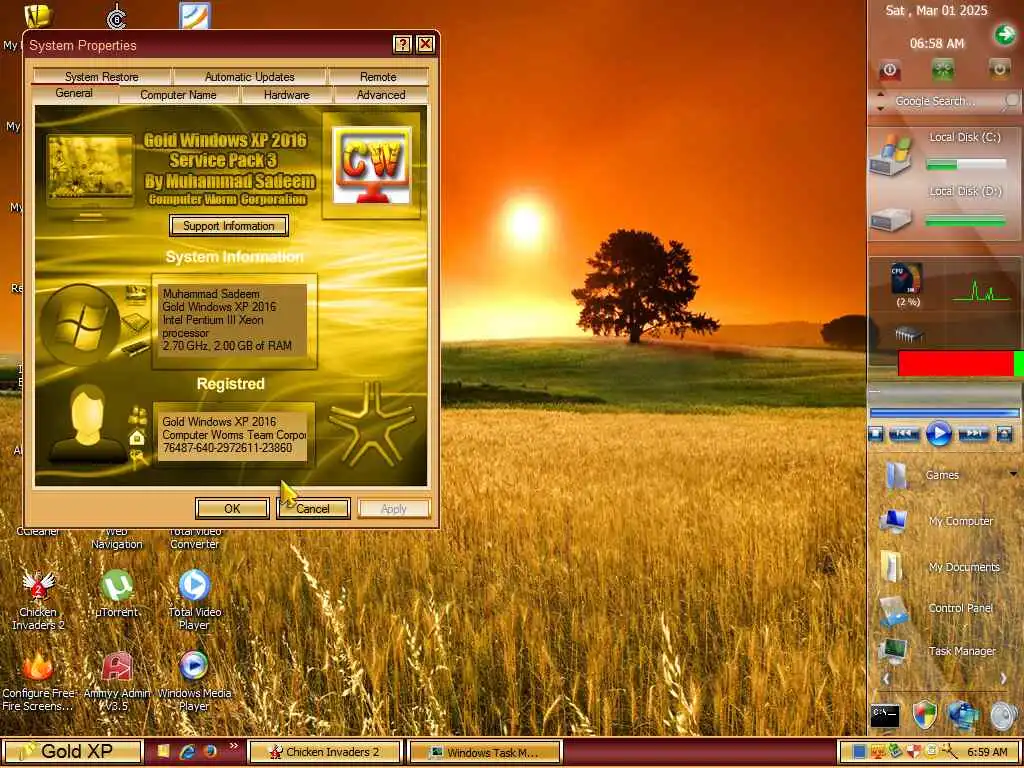Switch to the Advanced tab
The width and height of the screenshot is (1024, 768).
click(x=381, y=95)
